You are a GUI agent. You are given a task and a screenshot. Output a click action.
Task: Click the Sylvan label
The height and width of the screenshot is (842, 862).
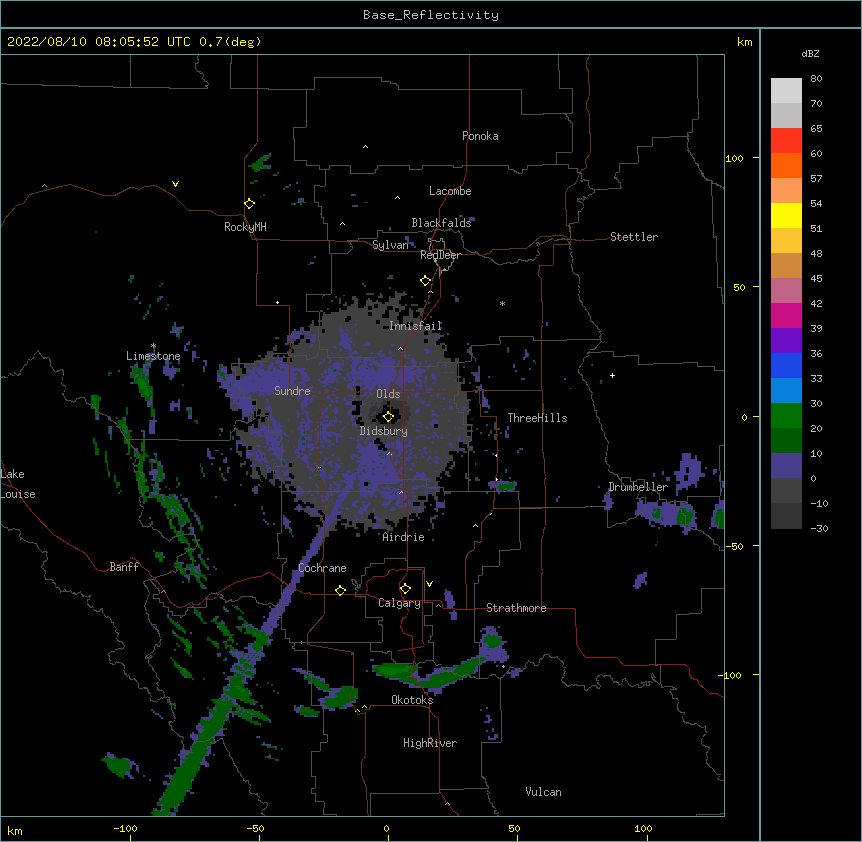390,245
